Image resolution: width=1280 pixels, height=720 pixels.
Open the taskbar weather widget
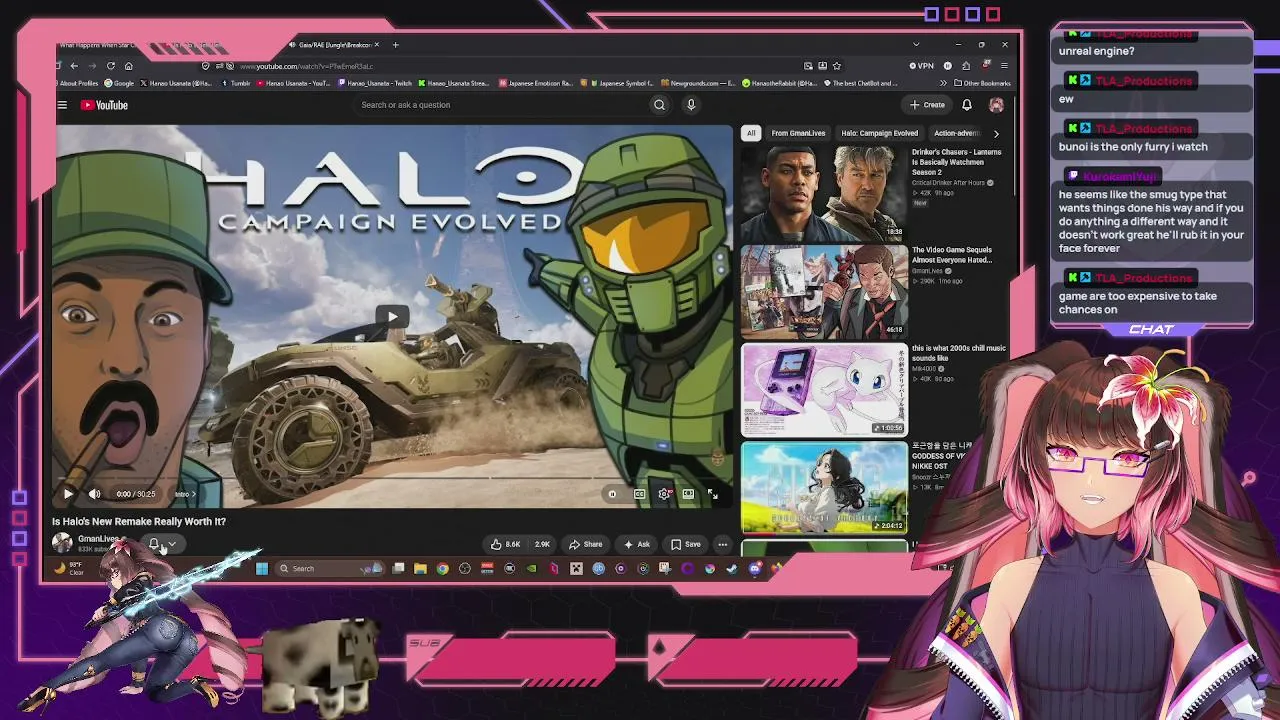click(70, 569)
